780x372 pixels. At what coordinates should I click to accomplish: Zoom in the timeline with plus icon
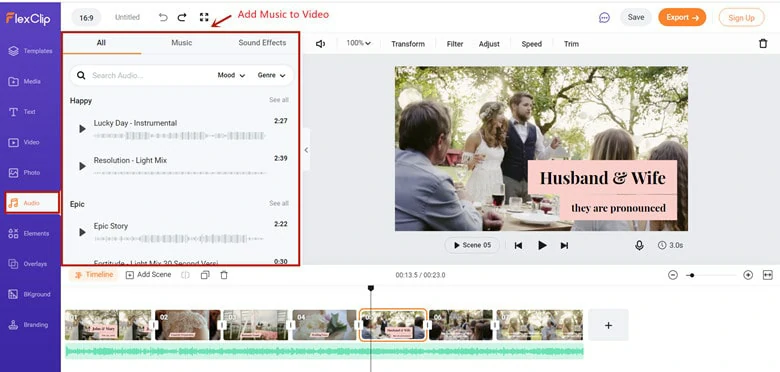[748, 275]
